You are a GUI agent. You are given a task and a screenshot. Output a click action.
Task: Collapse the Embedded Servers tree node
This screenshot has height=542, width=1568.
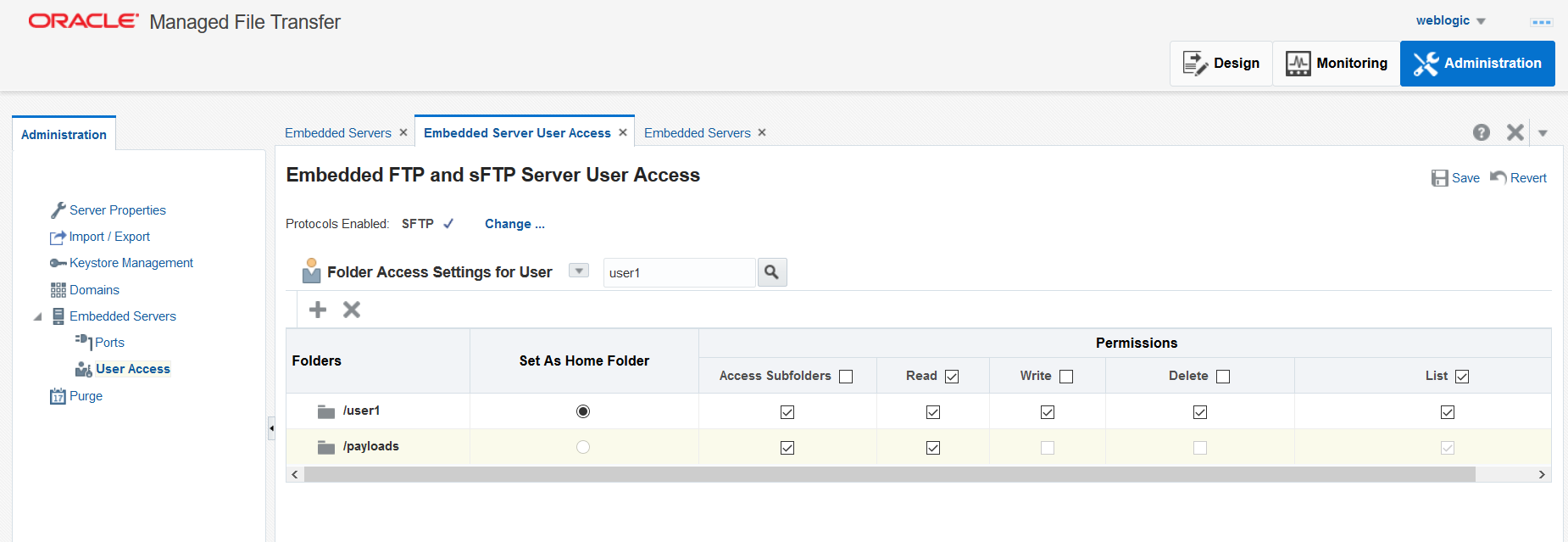pos(37,316)
